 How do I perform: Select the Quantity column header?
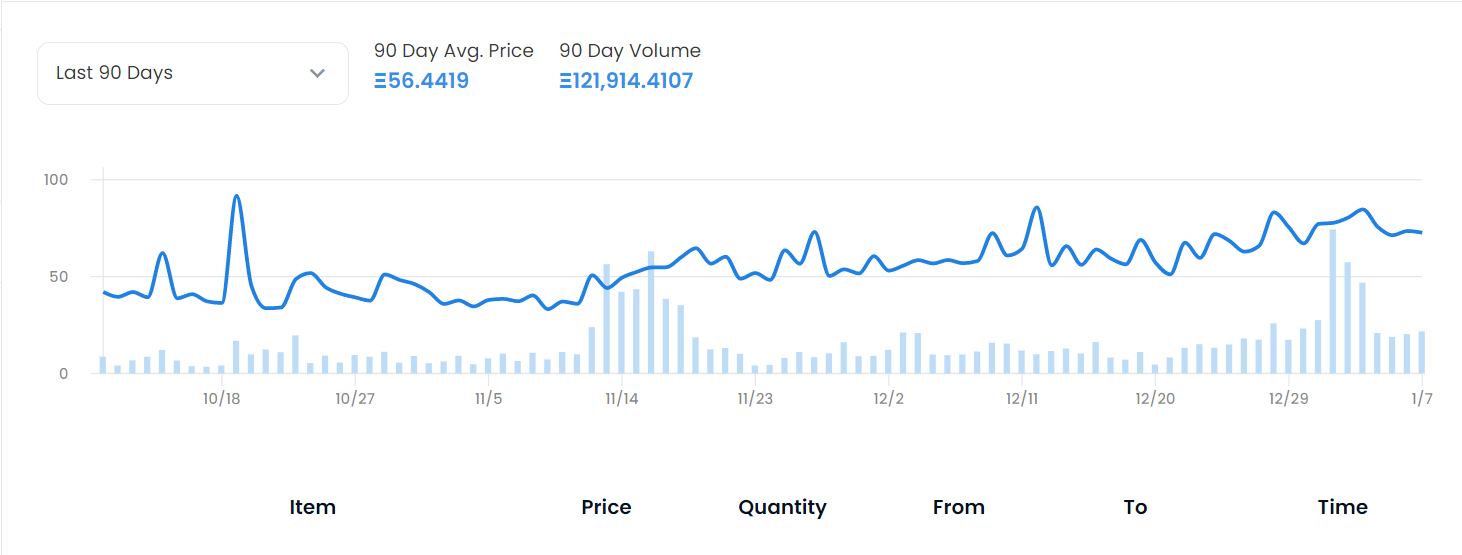[x=782, y=507]
